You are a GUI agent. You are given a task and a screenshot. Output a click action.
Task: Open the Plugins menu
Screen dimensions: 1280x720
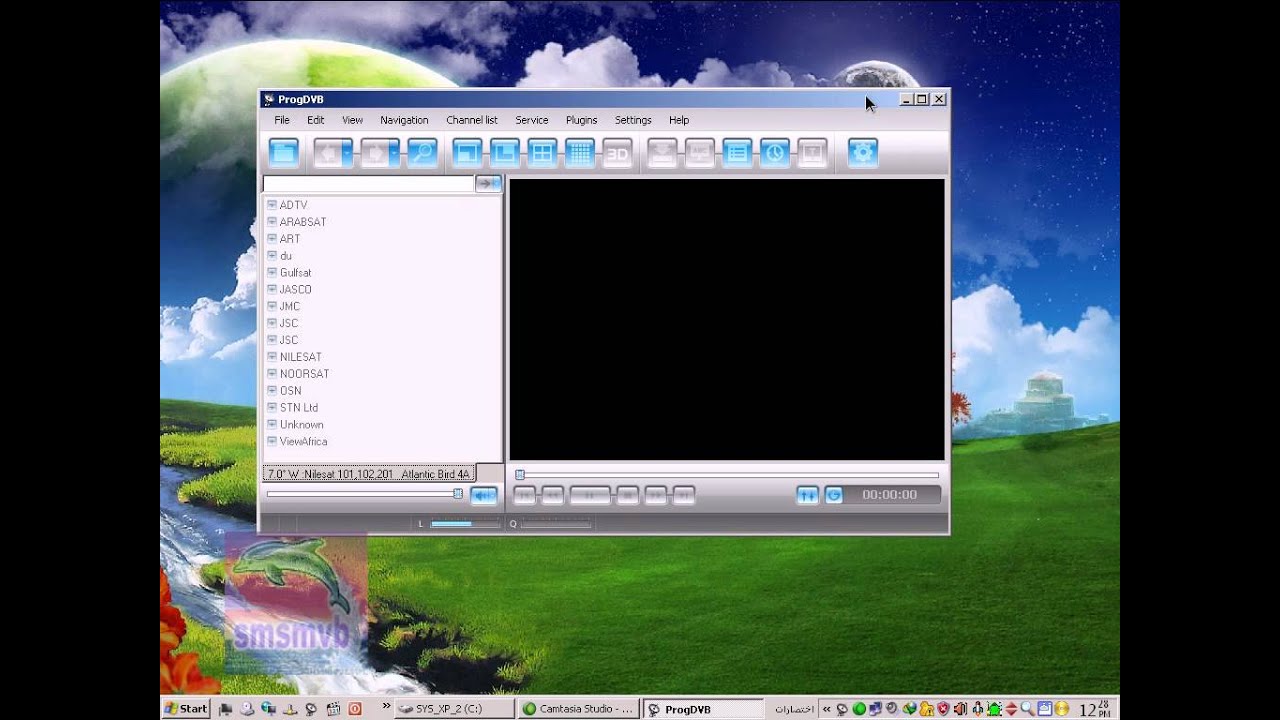[x=582, y=120]
